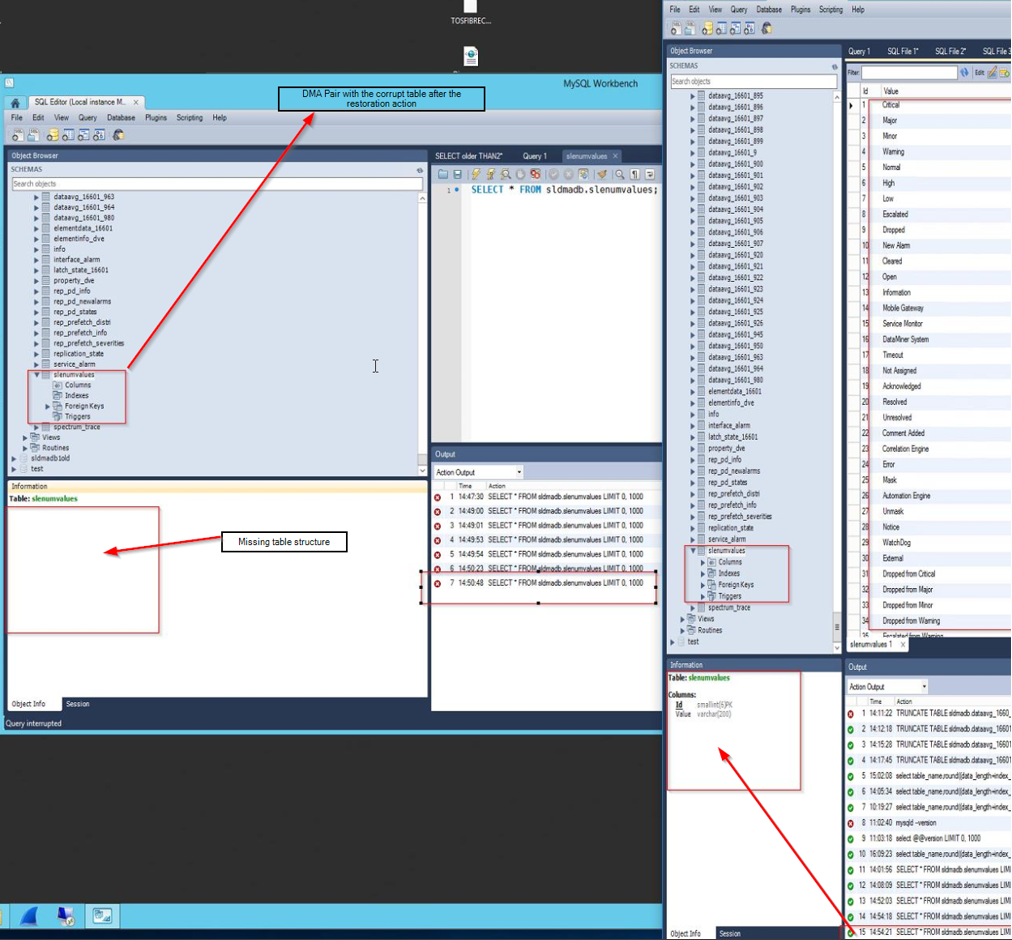This screenshot has height=940, width=1012.
Task: Click left Object Browser vertical scrollbar
Action: coord(423,334)
